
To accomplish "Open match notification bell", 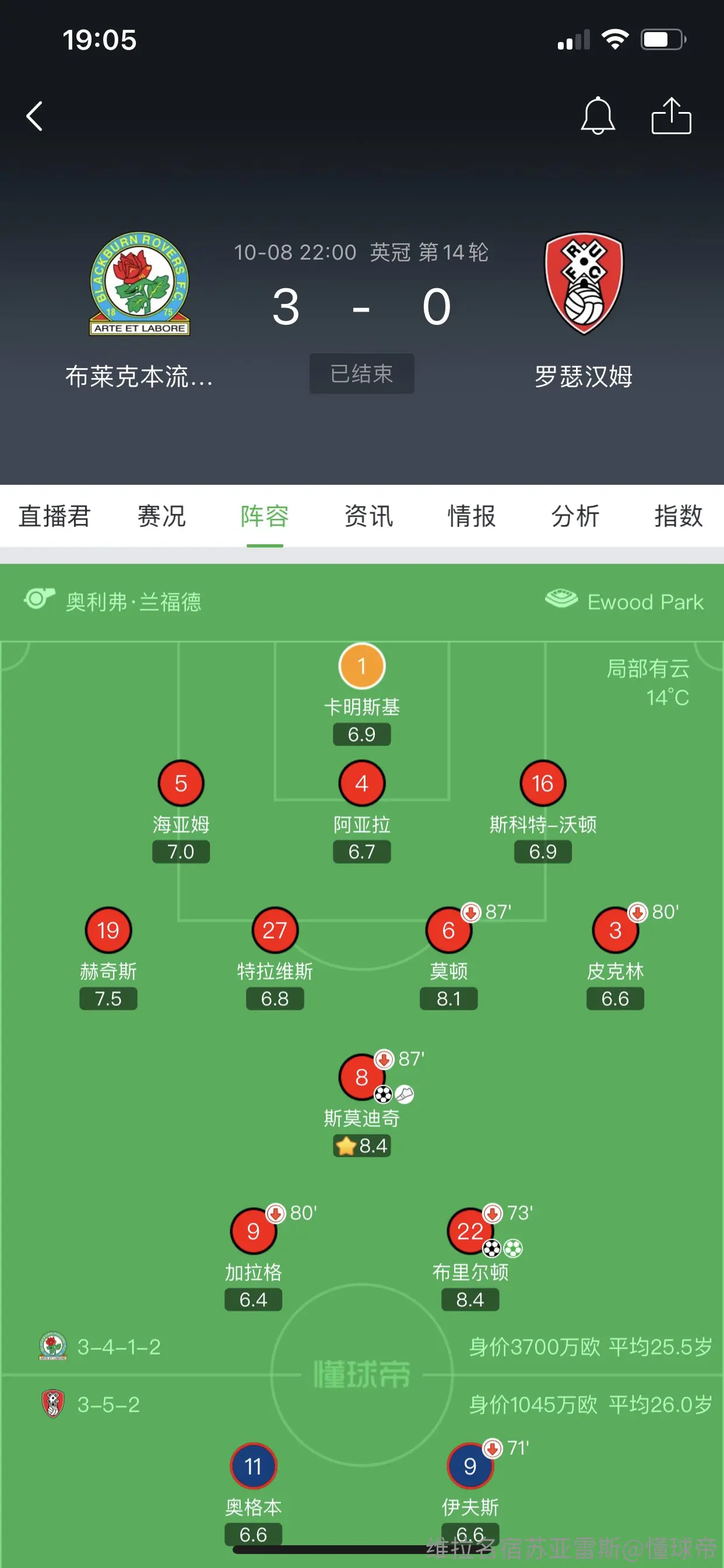I will click(x=598, y=115).
